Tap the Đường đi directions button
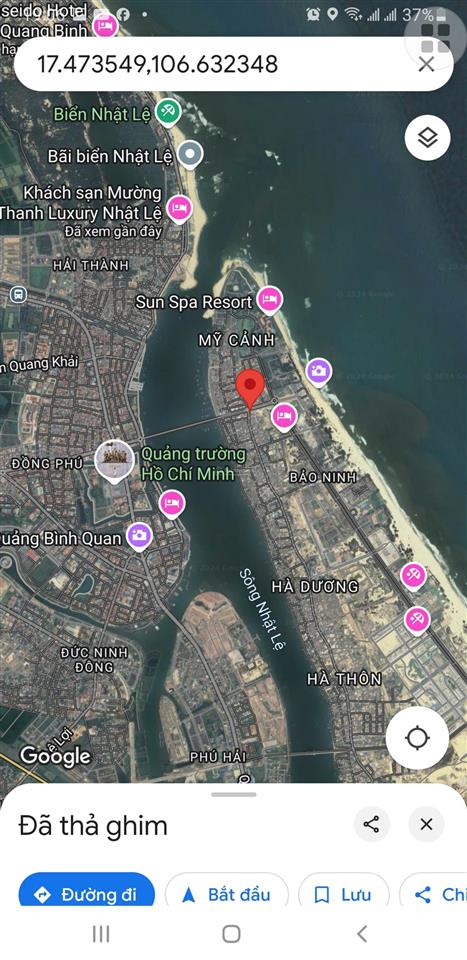The height and width of the screenshot is (960, 467). click(86, 894)
